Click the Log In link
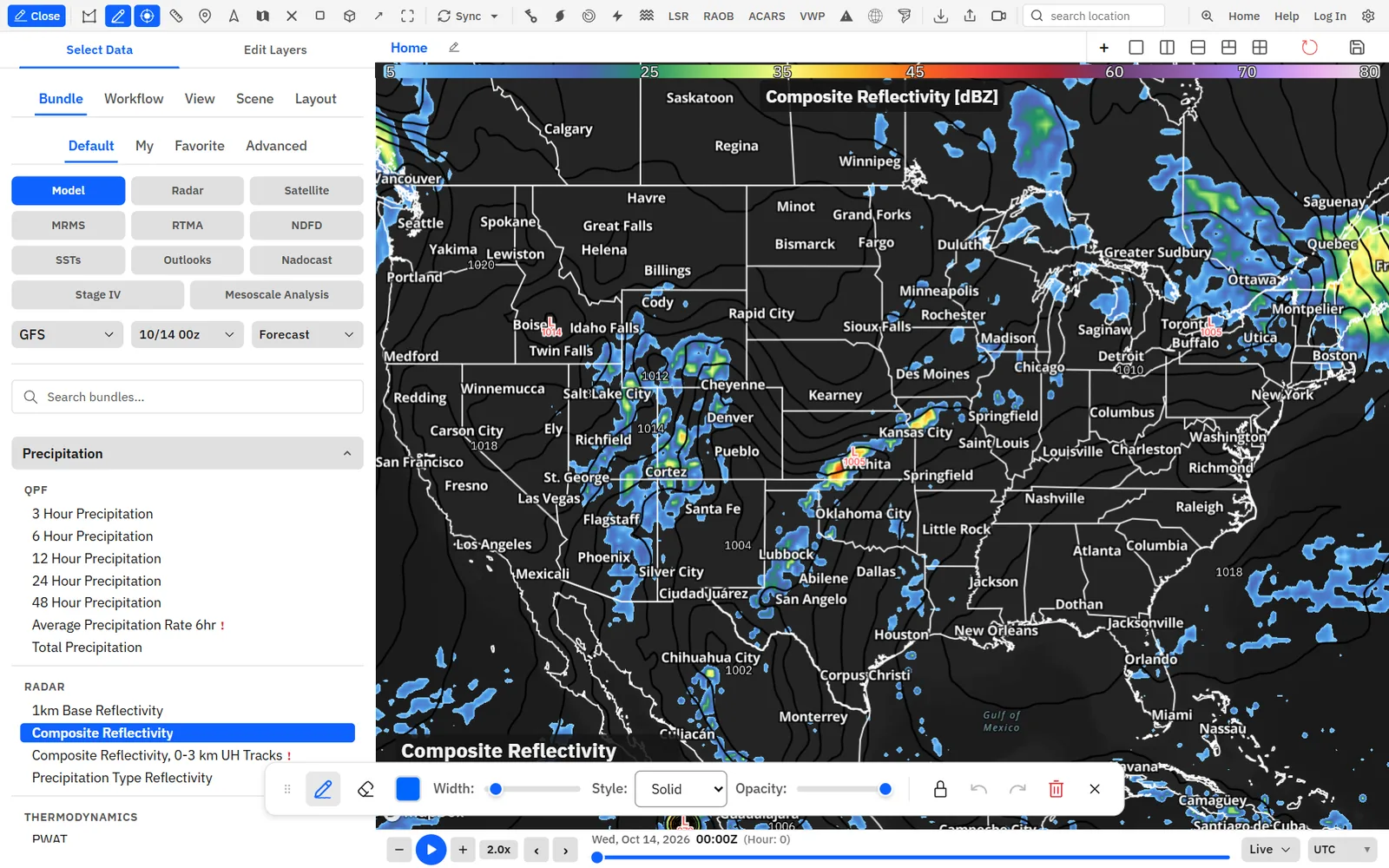The width and height of the screenshot is (1389, 868). [x=1329, y=16]
